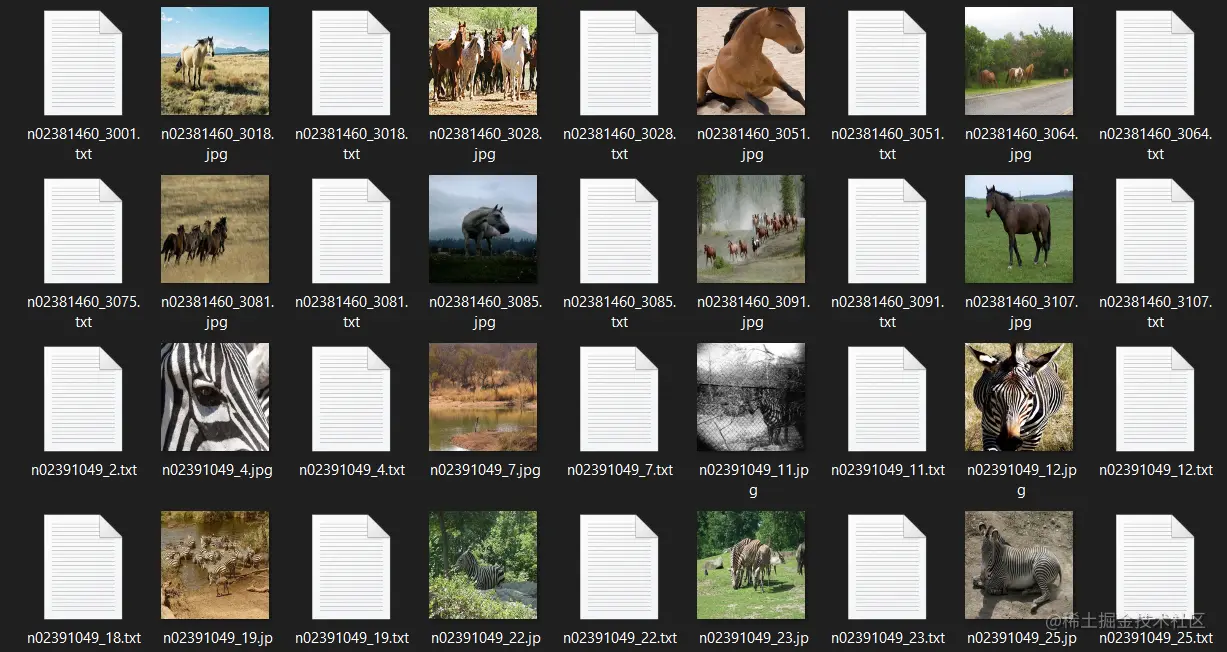
Task: Select the n02381460_3107.txt file icon
Action: 1155,229
